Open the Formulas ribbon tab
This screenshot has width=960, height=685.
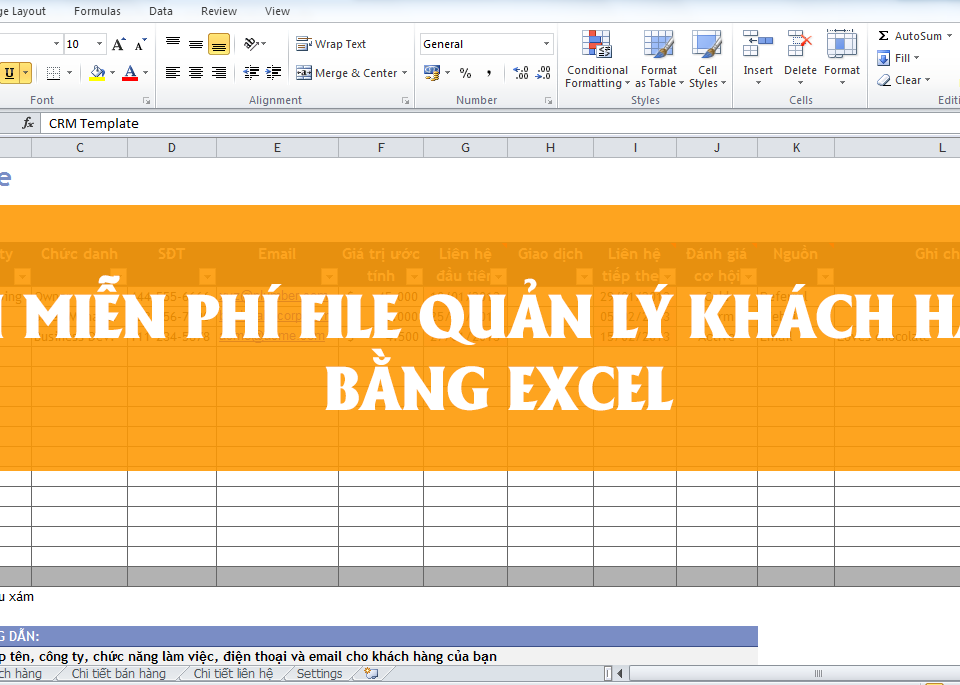pos(97,11)
